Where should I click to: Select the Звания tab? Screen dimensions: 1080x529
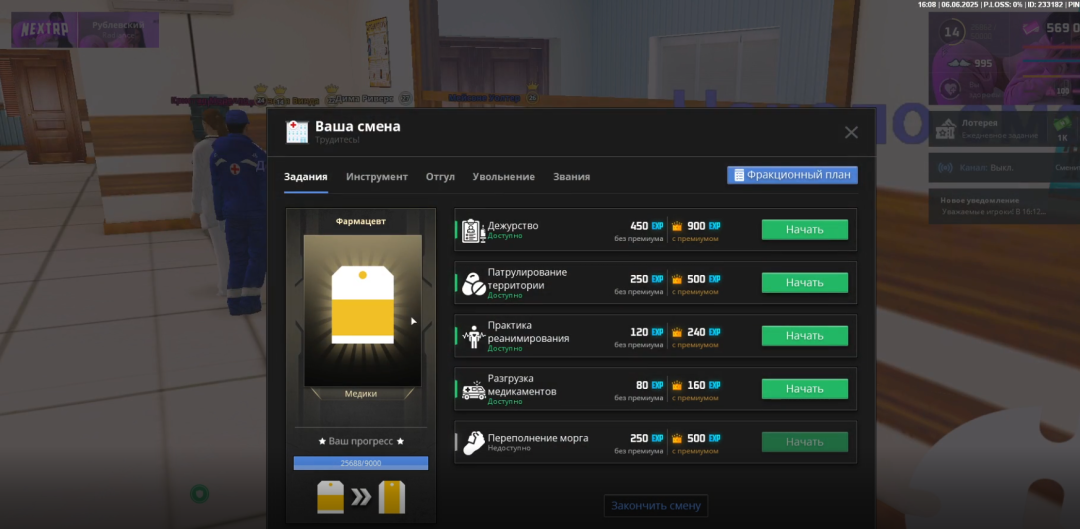(x=571, y=177)
